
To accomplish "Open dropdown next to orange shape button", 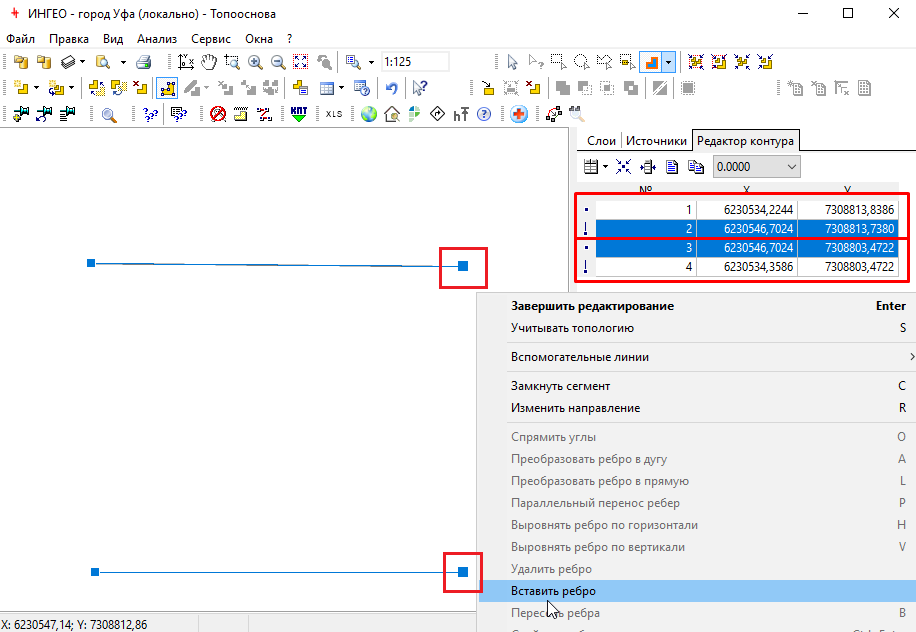I will point(669,62).
